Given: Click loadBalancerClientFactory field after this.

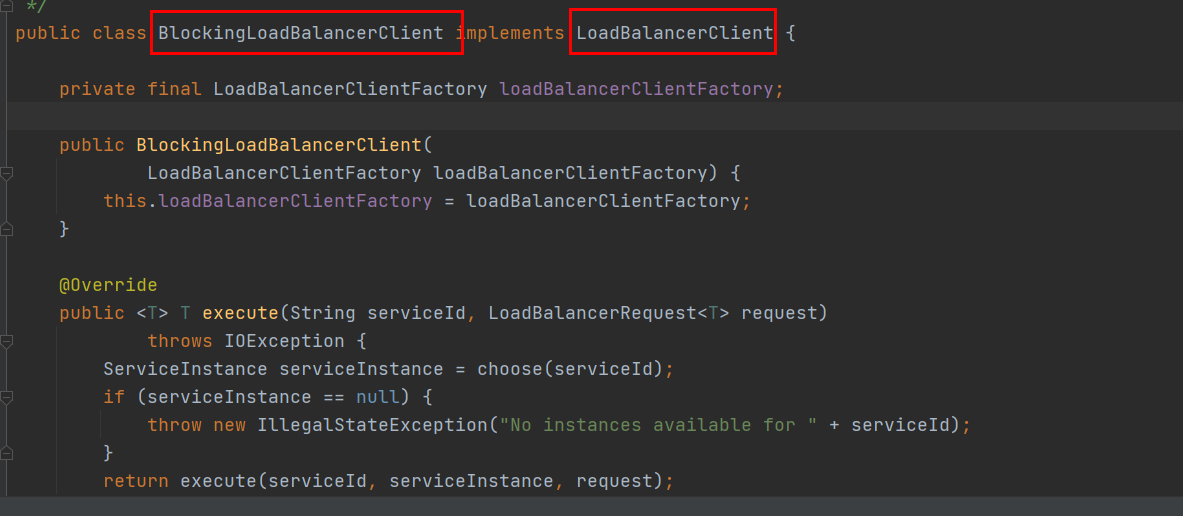Looking at the screenshot, I should click(x=296, y=201).
